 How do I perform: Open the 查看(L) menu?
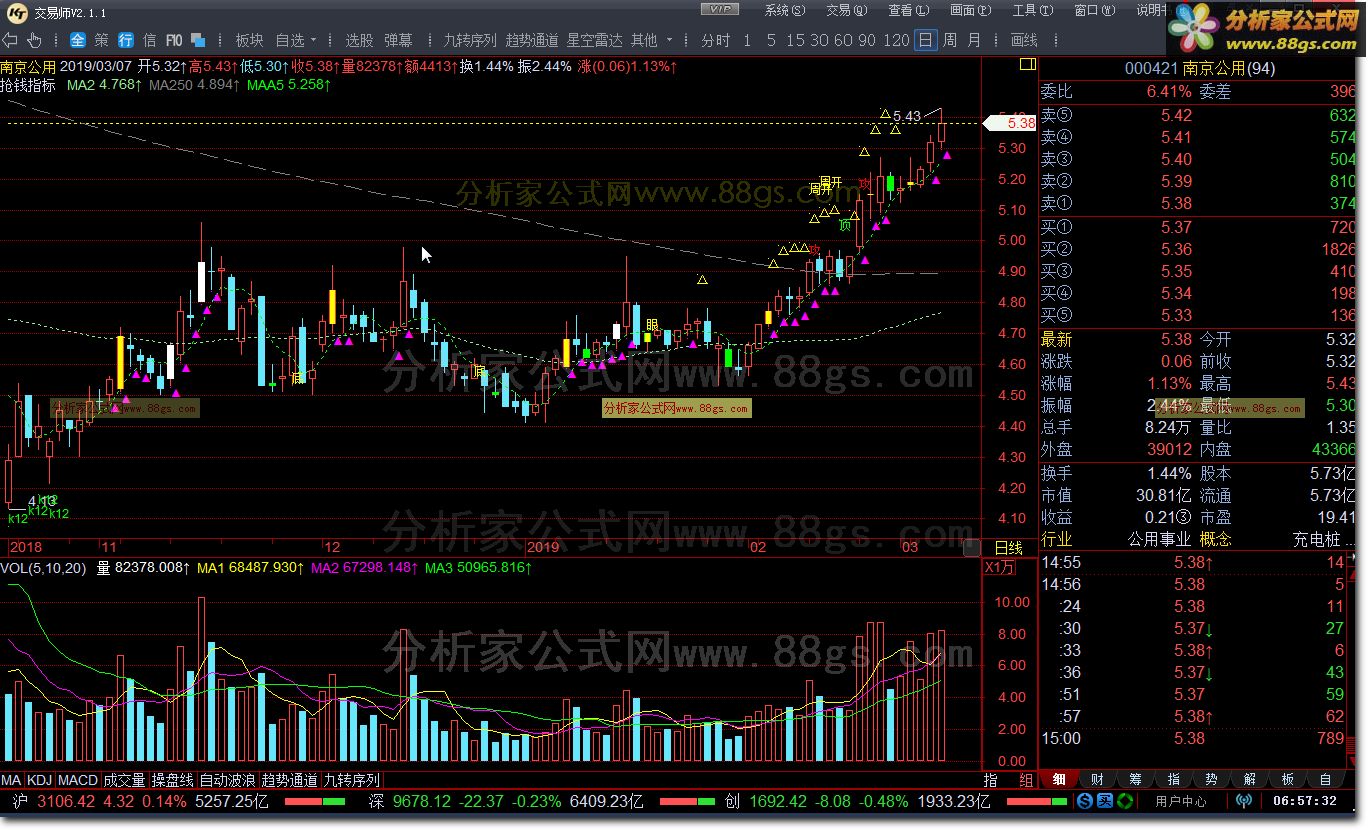[908, 10]
